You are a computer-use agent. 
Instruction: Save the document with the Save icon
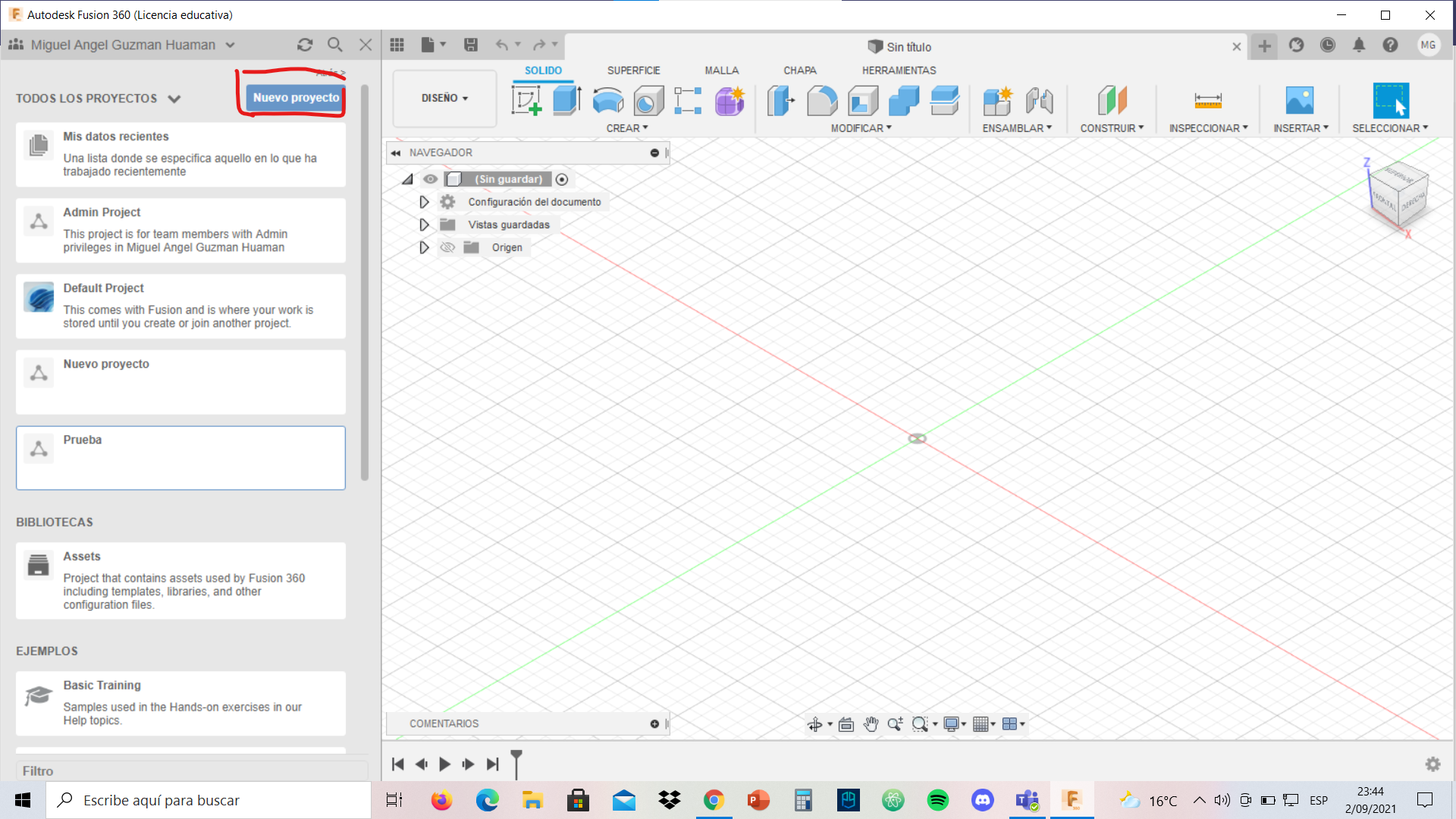[x=471, y=45]
